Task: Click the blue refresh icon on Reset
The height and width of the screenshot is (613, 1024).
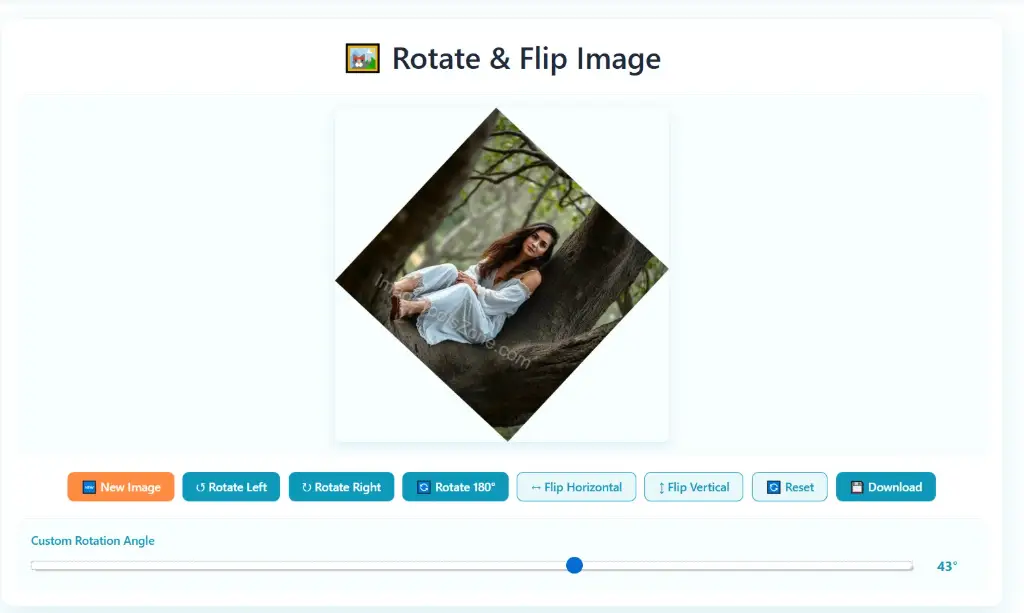Action: pyautogui.click(x=774, y=487)
